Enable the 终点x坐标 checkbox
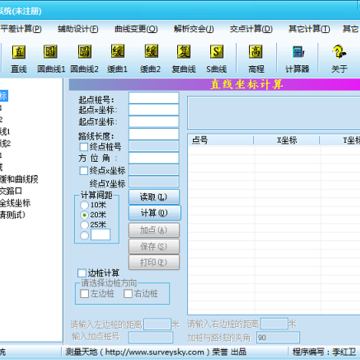The width and height of the screenshot is (360, 360). click(84, 171)
